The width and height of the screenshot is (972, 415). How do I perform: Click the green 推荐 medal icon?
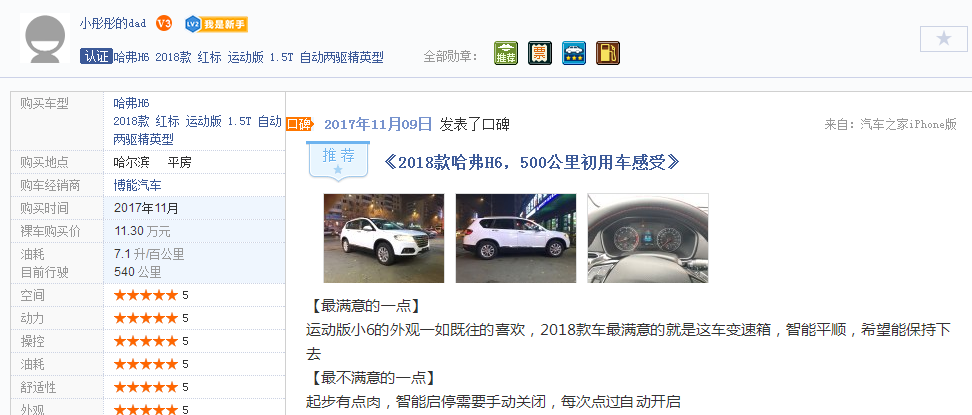click(506, 53)
